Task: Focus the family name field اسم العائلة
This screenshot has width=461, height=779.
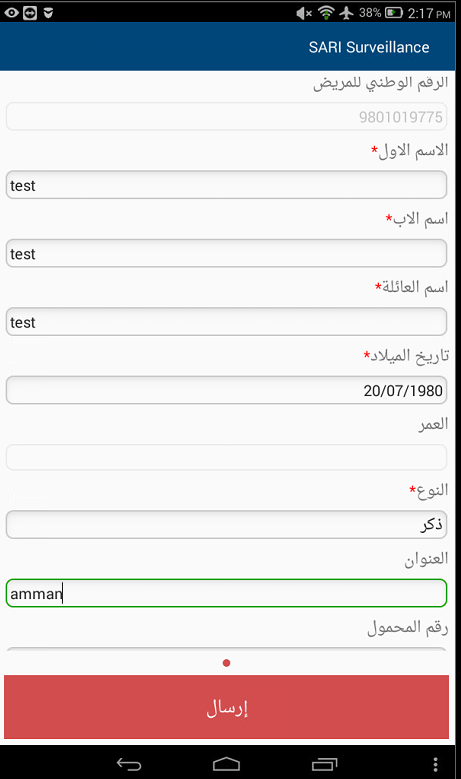Action: 227,321
